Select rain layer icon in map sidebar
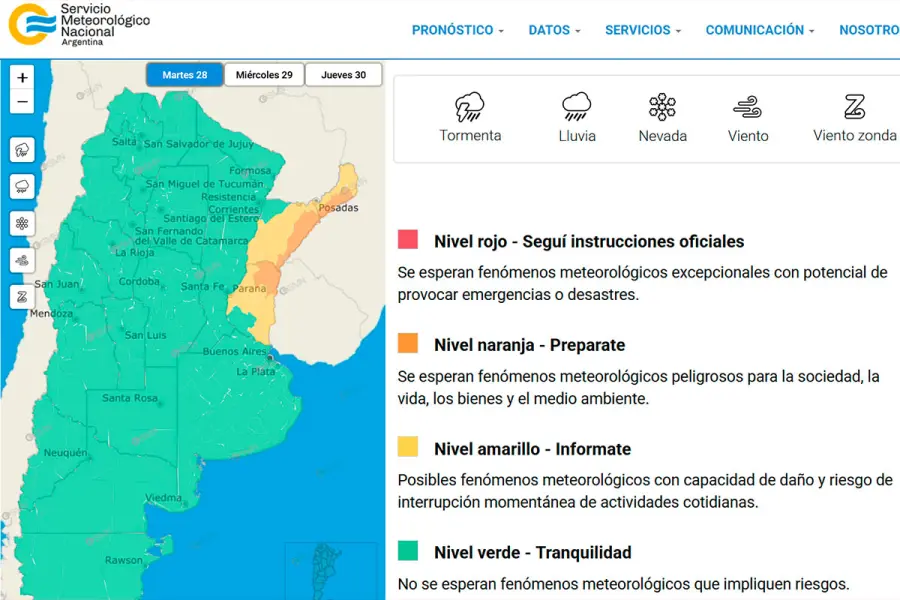 click(x=22, y=187)
